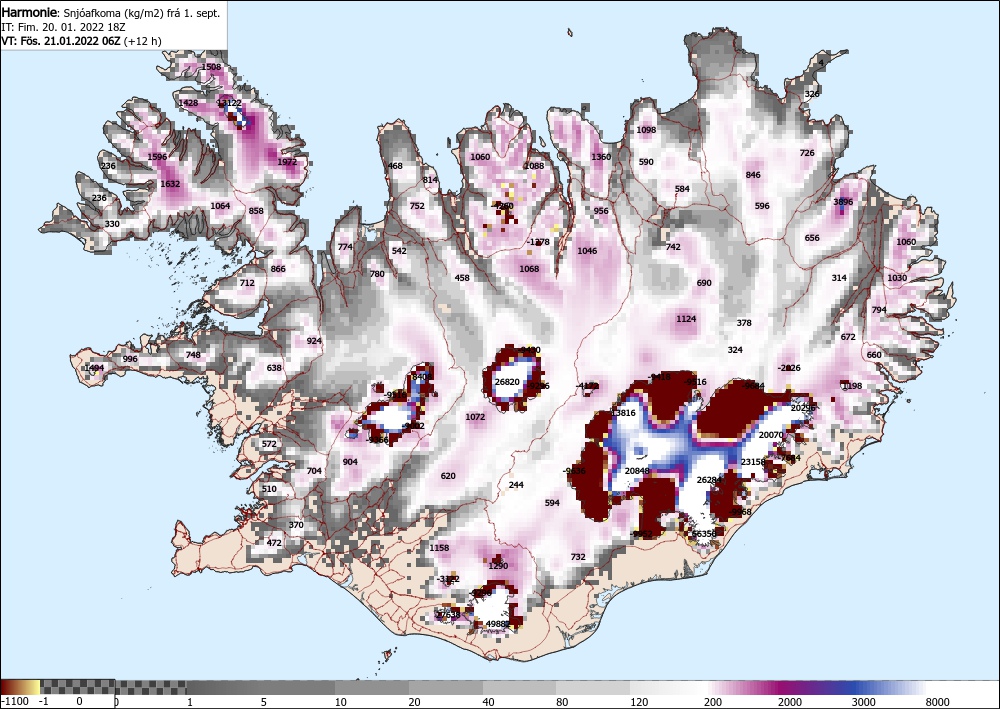1000x709 pixels.
Task: Click the map value 1098
Action: click(x=646, y=130)
